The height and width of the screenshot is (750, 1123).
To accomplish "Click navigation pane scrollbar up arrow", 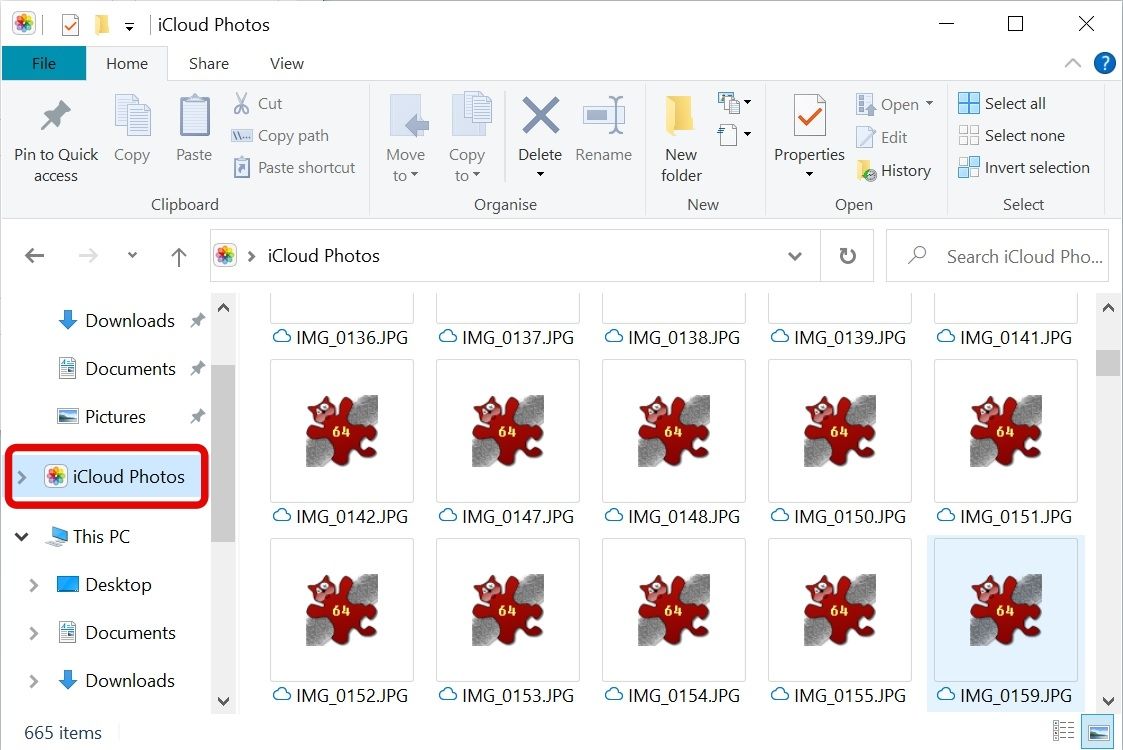I will [x=223, y=308].
